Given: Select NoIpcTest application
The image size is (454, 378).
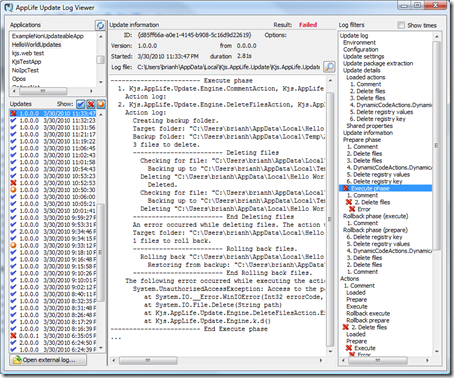Looking at the screenshot, I should [25, 70].
